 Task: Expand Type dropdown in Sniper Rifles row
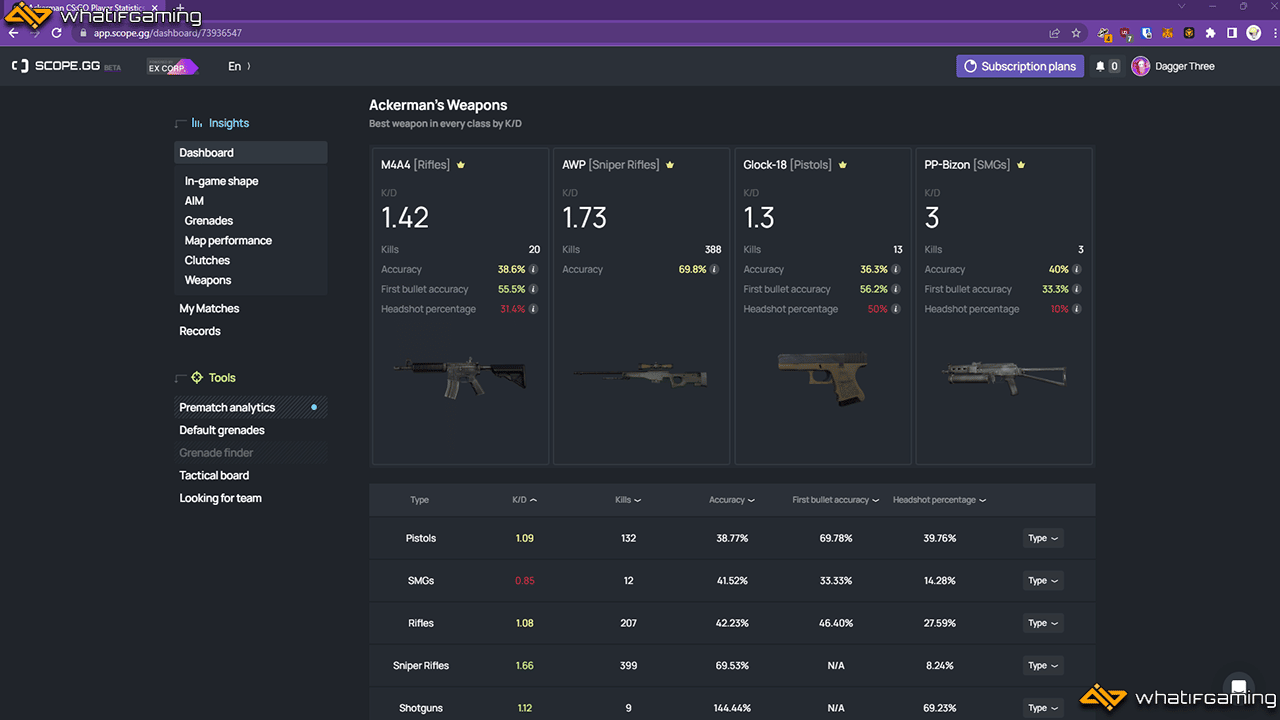[x=1042, y=665]
